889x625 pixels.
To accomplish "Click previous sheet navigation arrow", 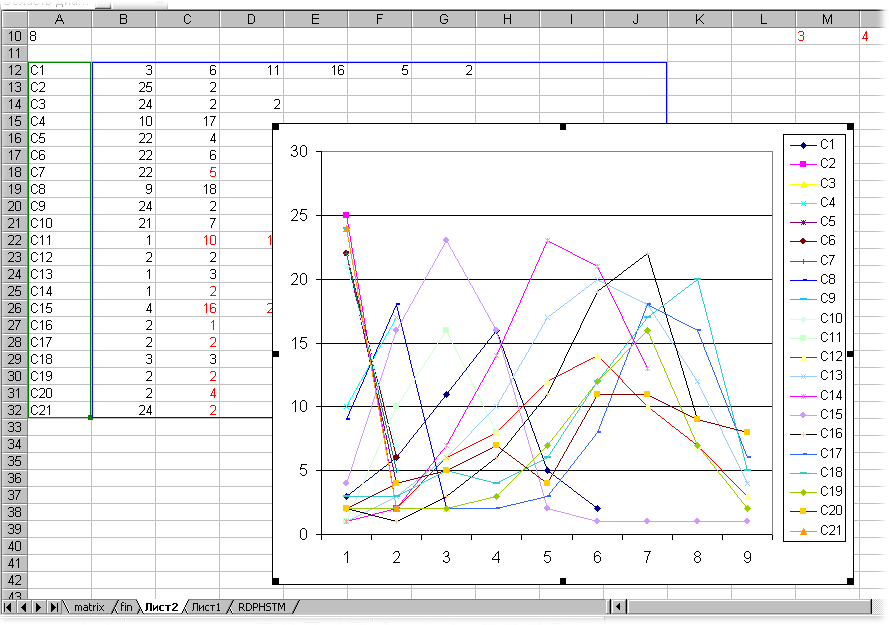I will click(24, 607).
